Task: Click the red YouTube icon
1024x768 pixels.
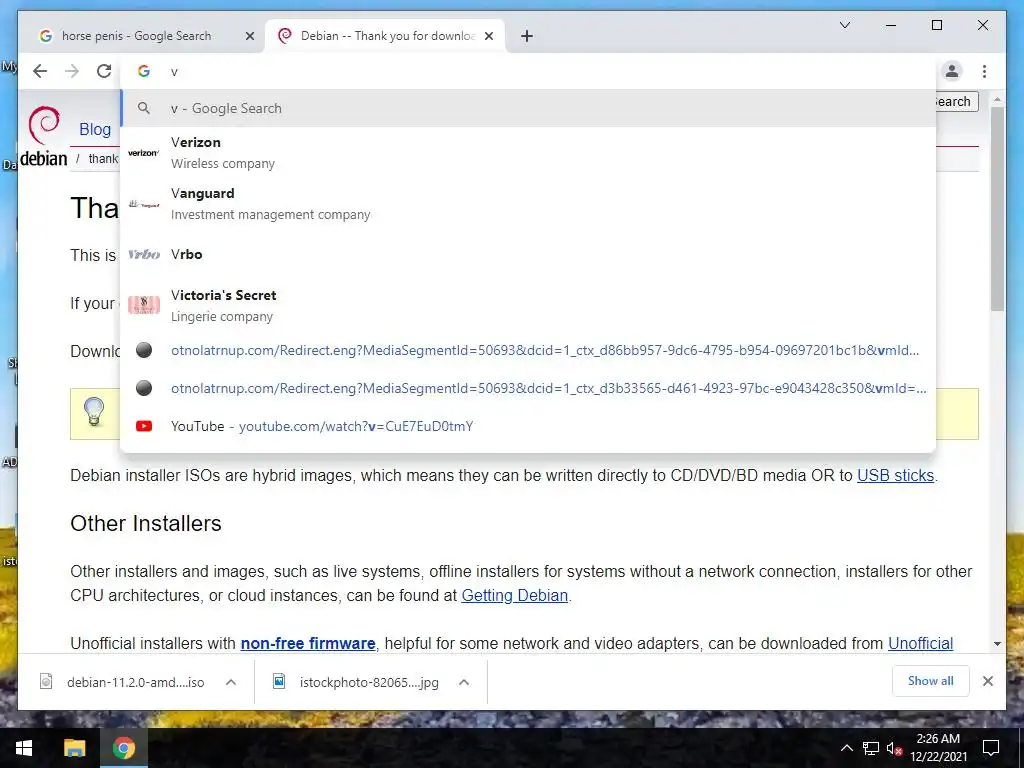Action: pos(144,426)
